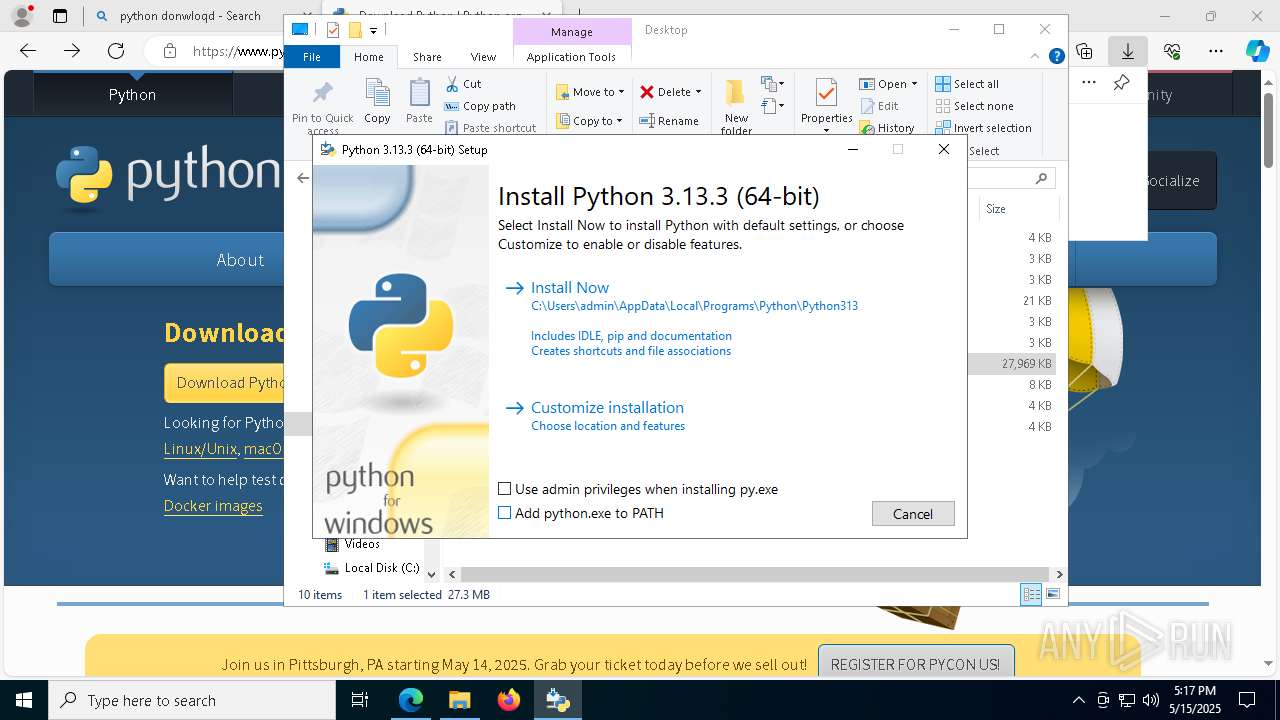Open the Application Tools tab

click(571, 57)
